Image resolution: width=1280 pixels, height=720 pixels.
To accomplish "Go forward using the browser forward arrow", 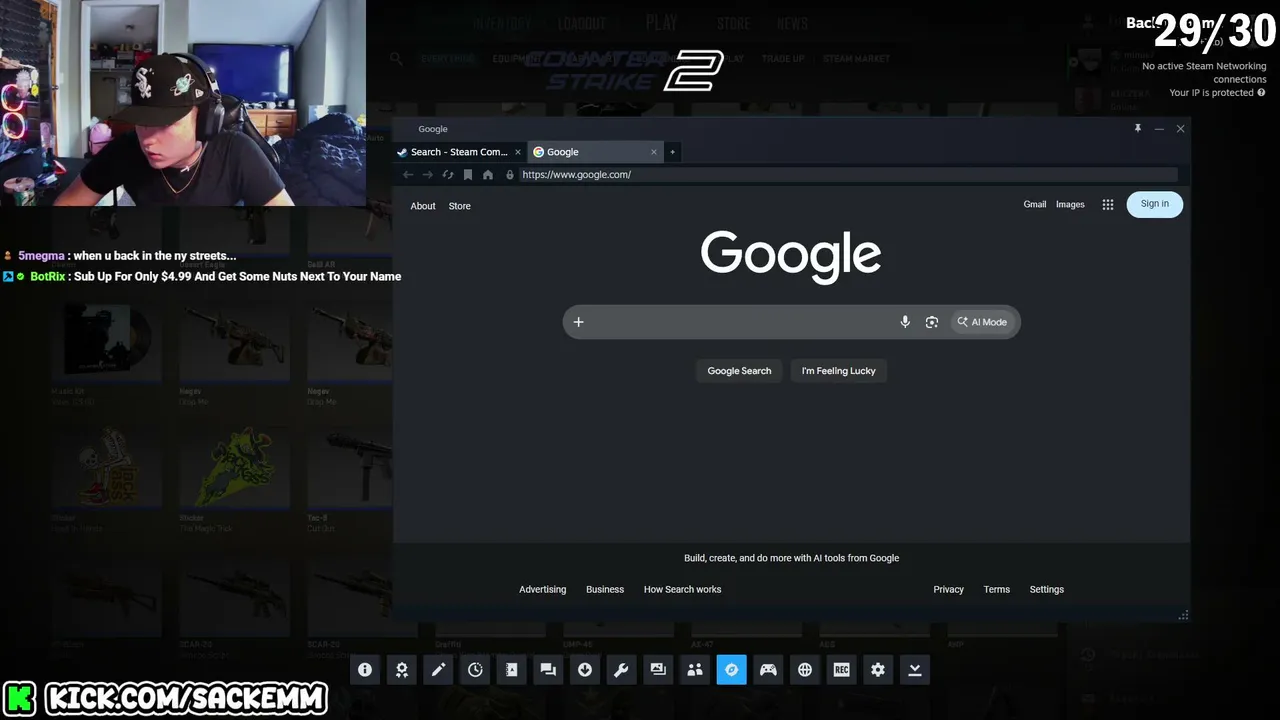I will pyautogui.click(x=428, y=175).
